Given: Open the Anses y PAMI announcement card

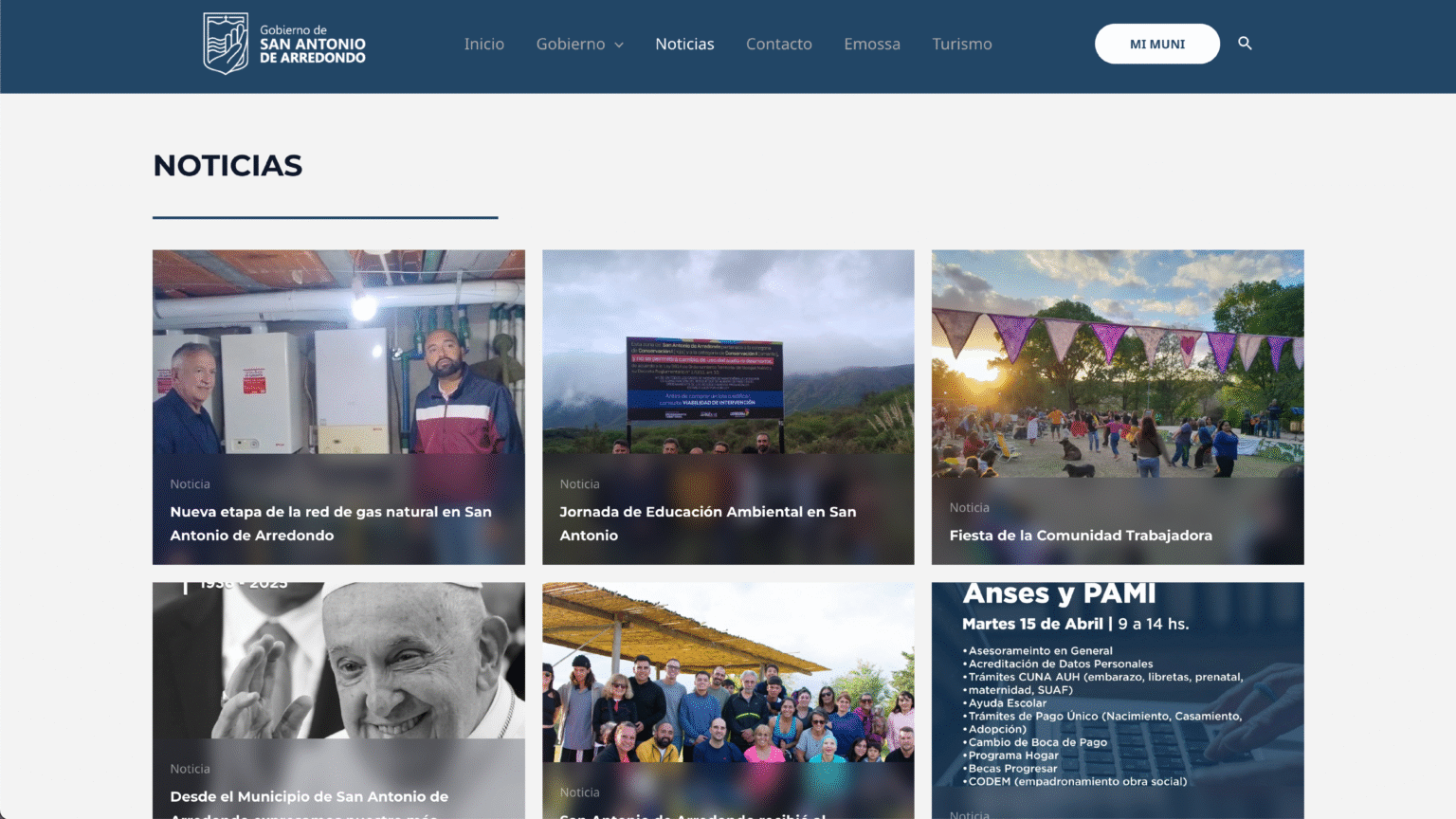Looking at the screenshot, I should click(1117, 692).
